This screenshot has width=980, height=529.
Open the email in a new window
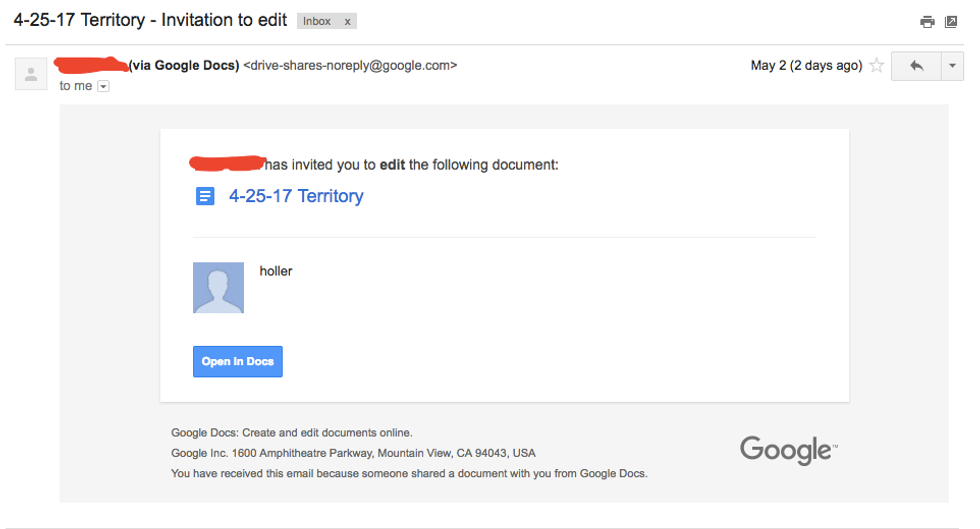951,22
